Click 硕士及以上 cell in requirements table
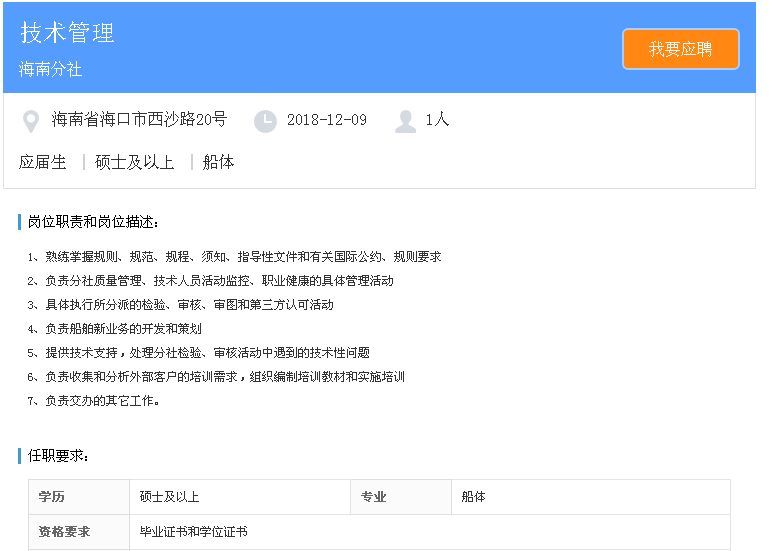The width and height of the screenshot is (770, 551). point(240,497)
